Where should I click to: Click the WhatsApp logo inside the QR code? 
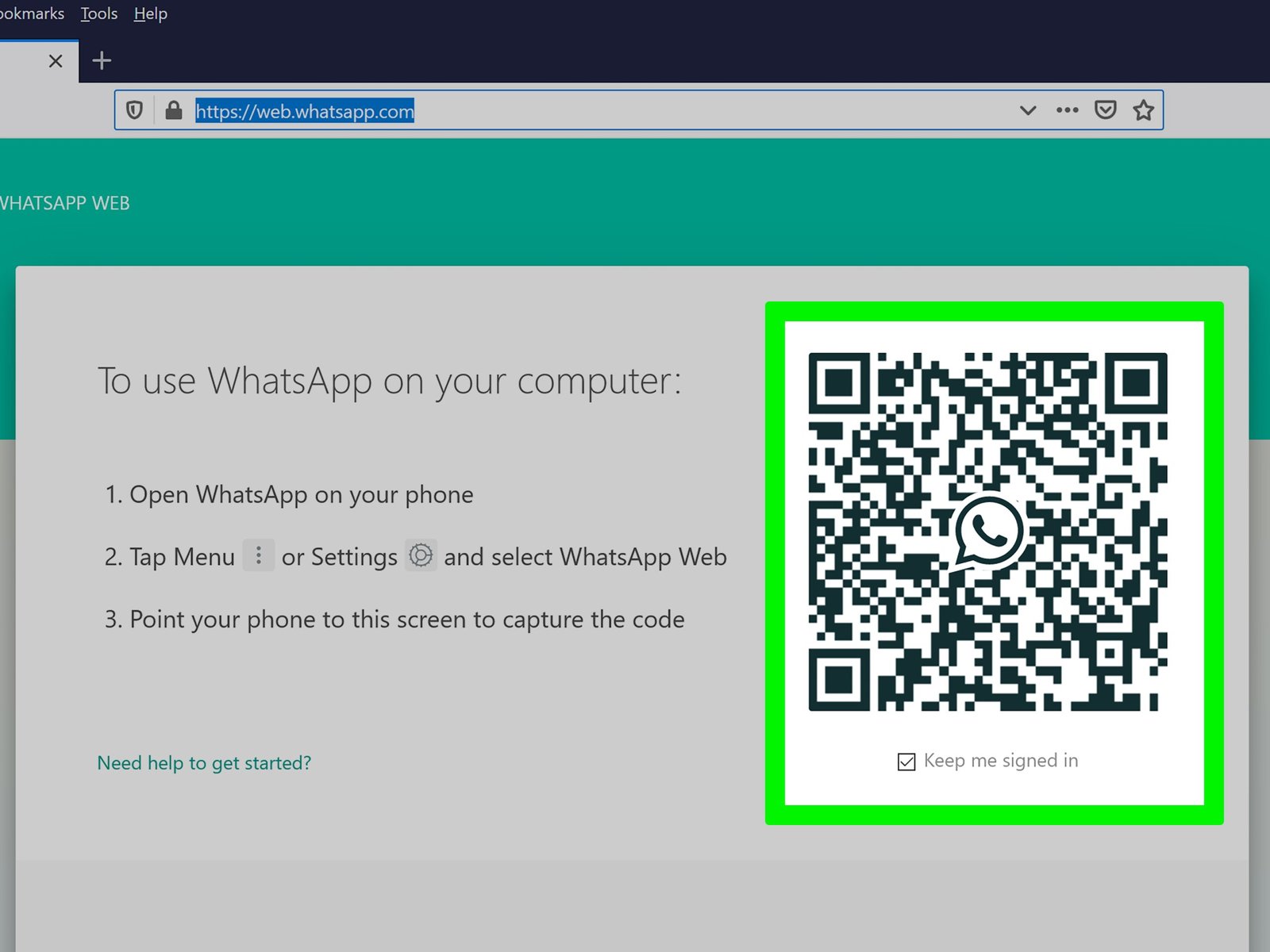987,532
